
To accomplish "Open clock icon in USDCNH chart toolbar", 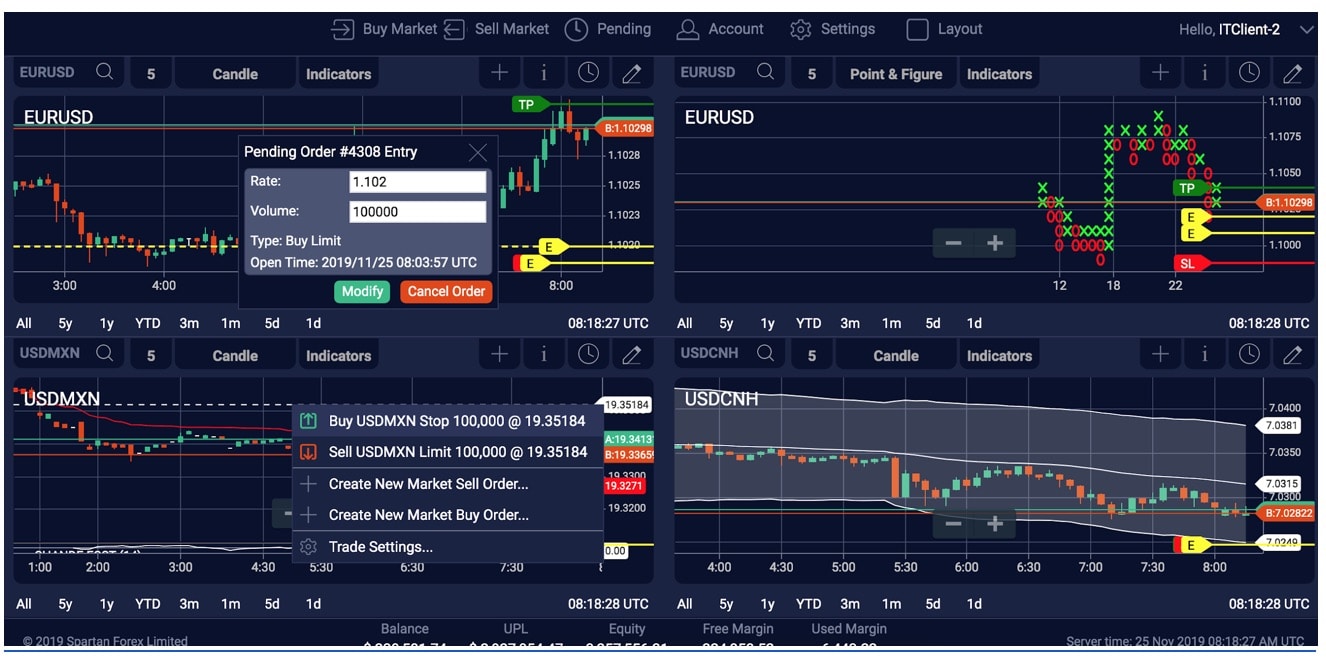I will click(1249, 354).
